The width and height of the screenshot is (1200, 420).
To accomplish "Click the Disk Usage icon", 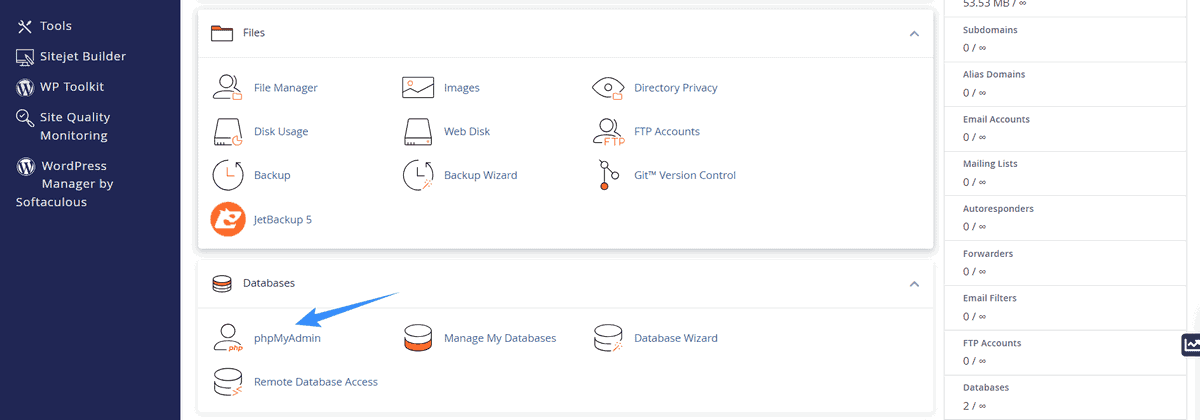I will [228, 131].
